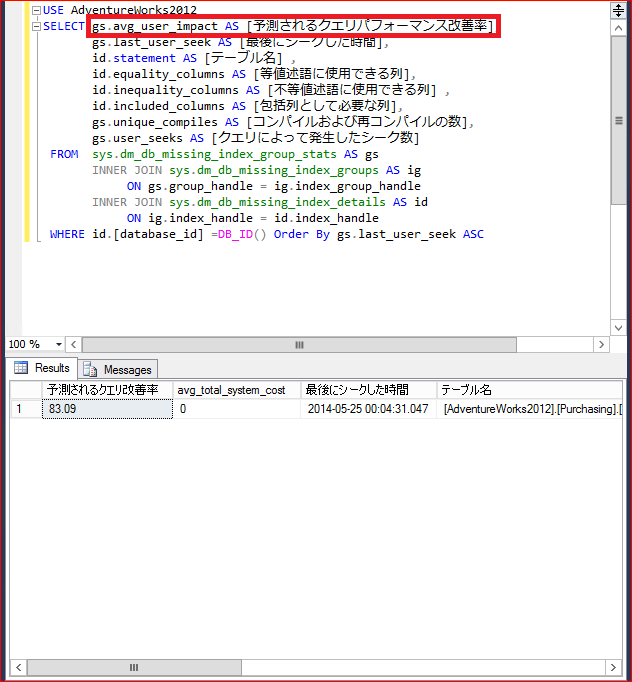This screenshot has width=632, height=682.
Task: Switch to the Results tab
Action: pos(42,368)
